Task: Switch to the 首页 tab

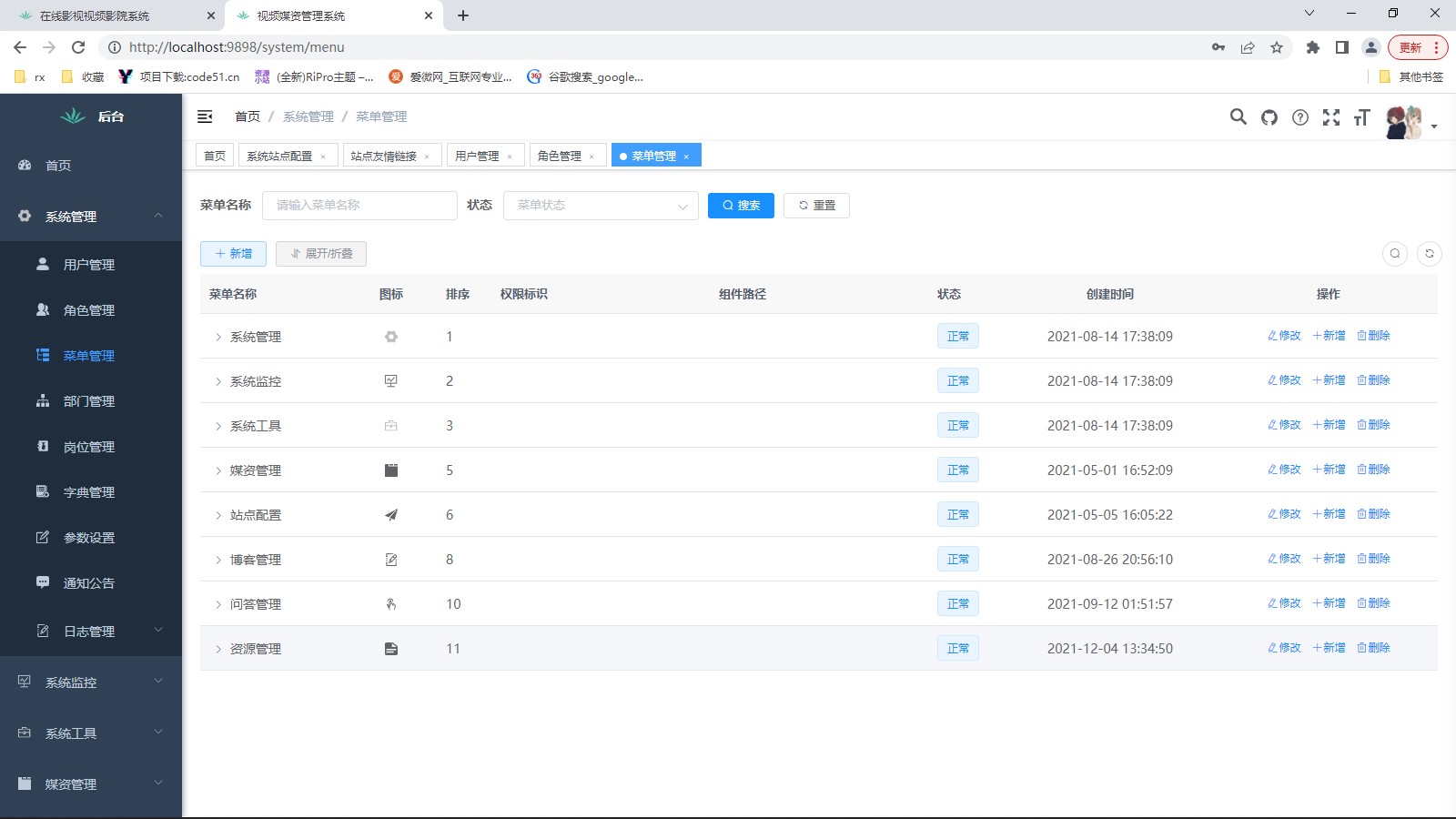Action: (x=215, y=156)
